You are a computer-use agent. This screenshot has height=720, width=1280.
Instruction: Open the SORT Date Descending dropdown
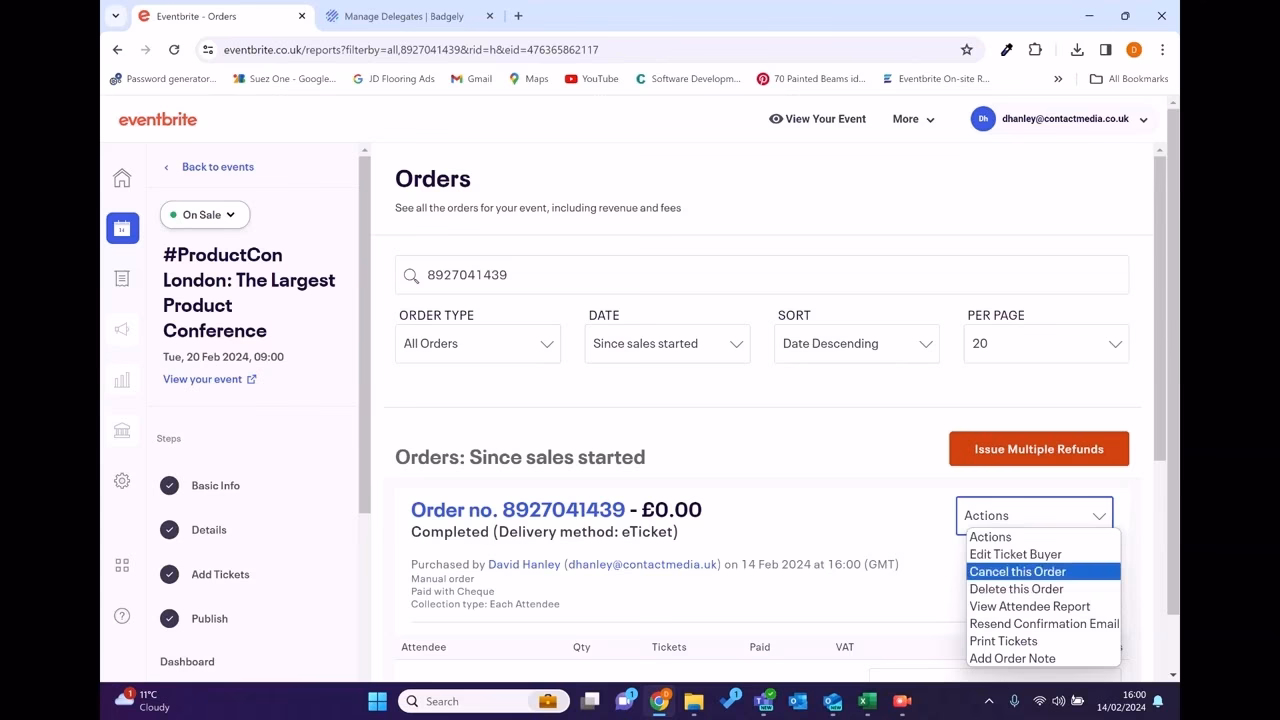pyautogui.click(x=857, y=343)
